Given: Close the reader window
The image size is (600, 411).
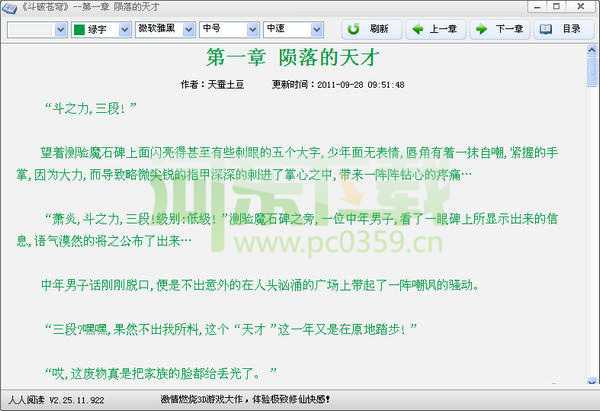Looking at the screenshot, I should click(581, 7).
